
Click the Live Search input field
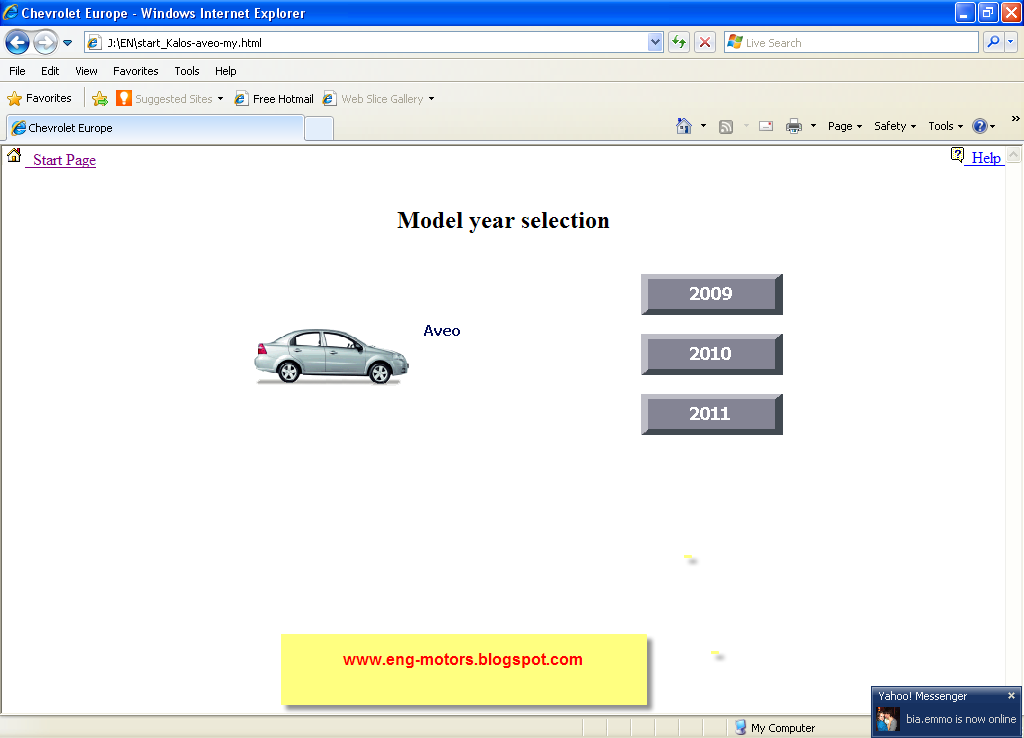pyautogui.click(x=860, y=43)
